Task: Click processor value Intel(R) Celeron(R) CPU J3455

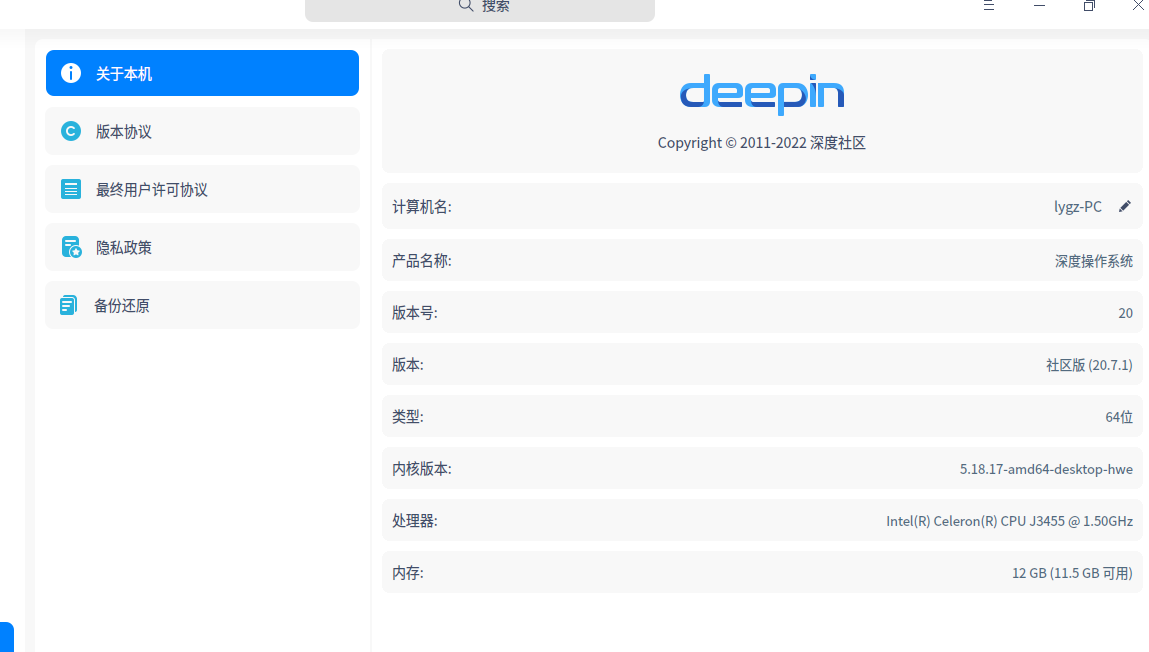Action: click(x=1010, y=521)
